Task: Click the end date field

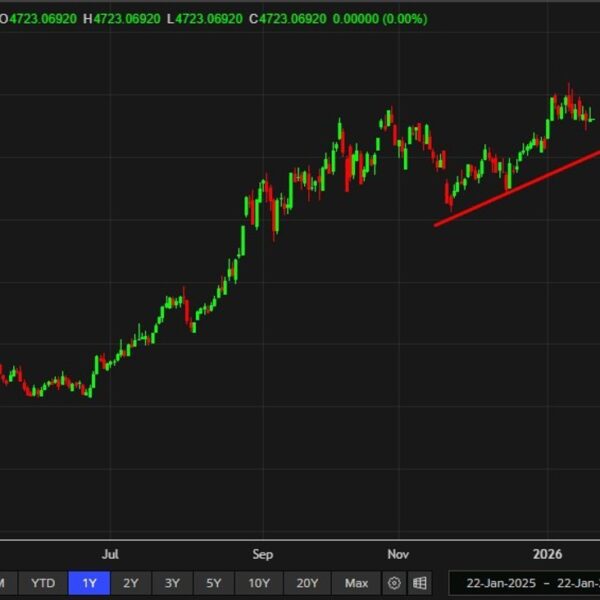Action: pyautogui.click(x=577, y=583)
